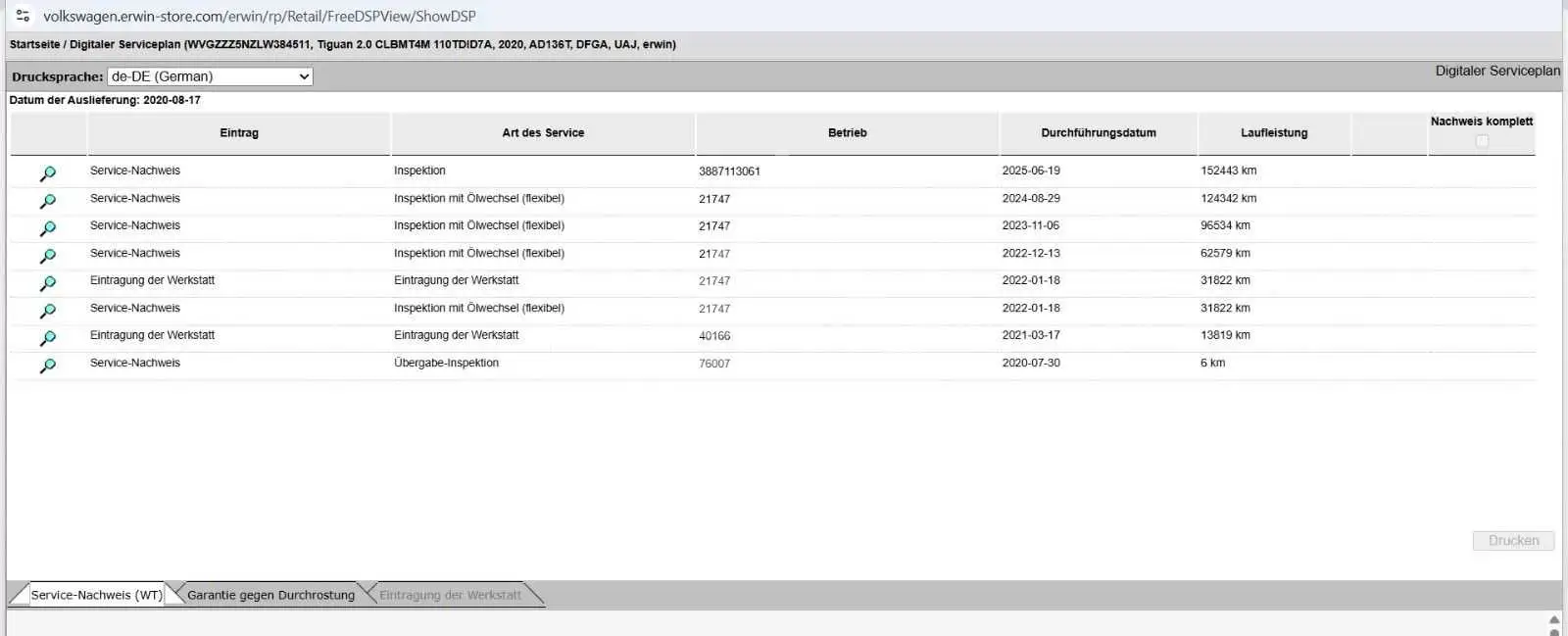
Task: Click the Art des Service column header
Action: (x=543, y=133)
